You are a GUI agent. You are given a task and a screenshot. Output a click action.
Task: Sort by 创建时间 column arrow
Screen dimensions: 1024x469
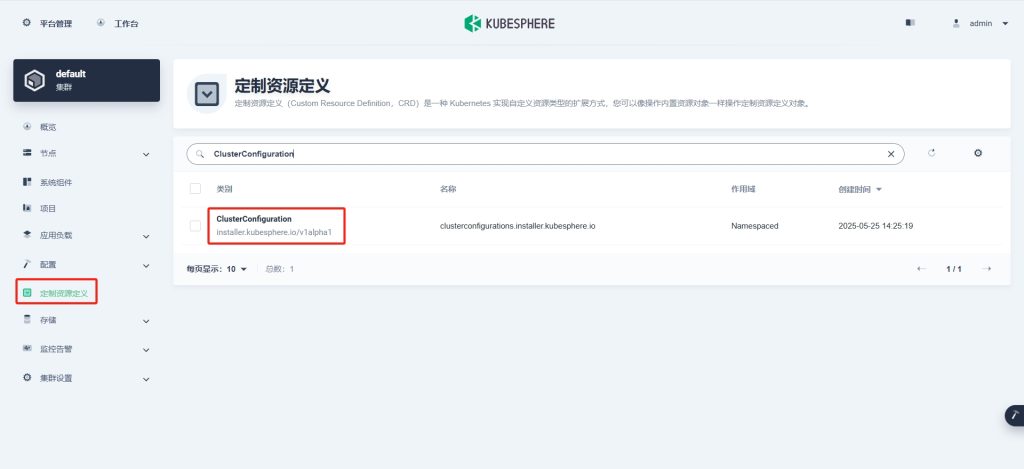click(878, 189)
